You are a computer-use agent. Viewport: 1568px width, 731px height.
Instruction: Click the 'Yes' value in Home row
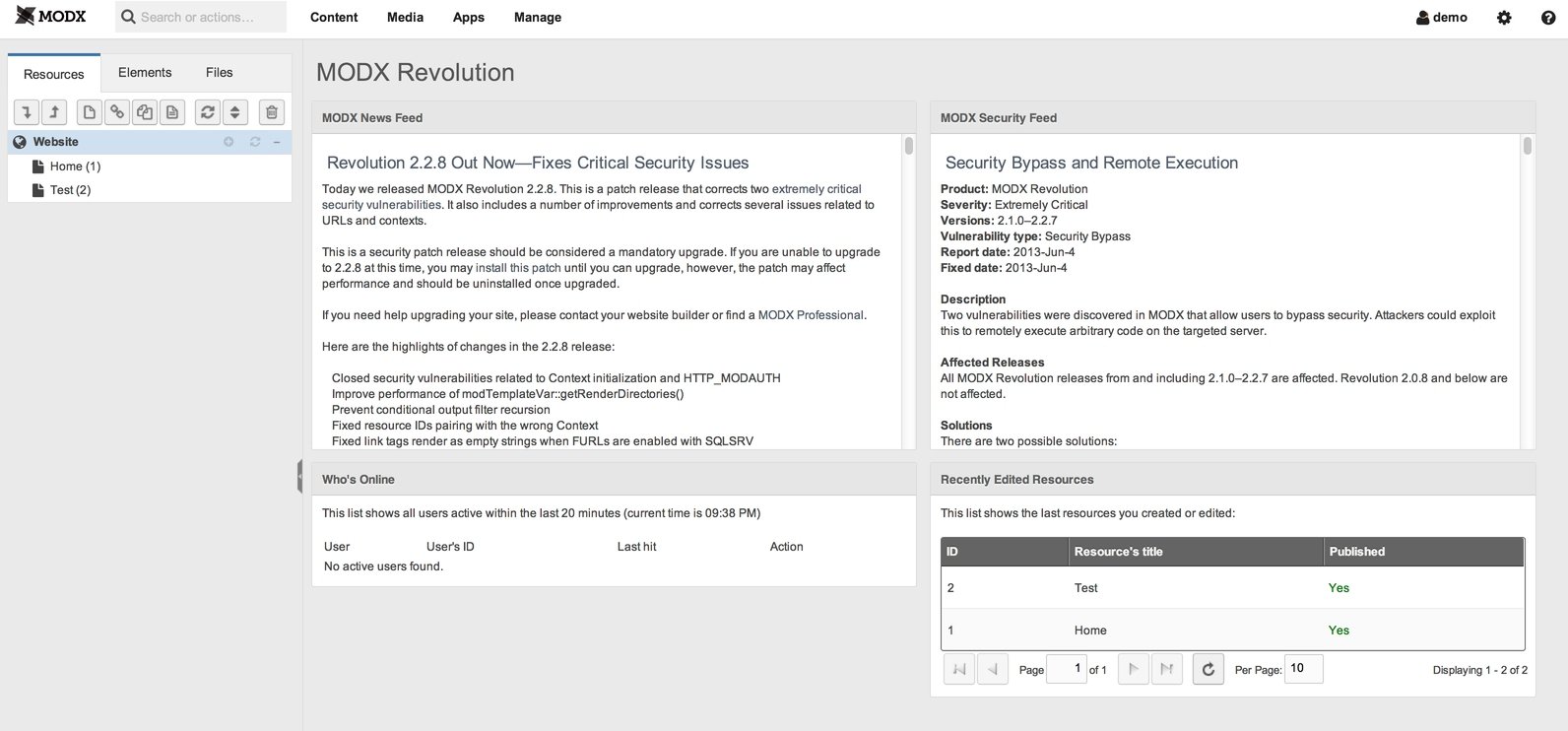coord(1339,631)
